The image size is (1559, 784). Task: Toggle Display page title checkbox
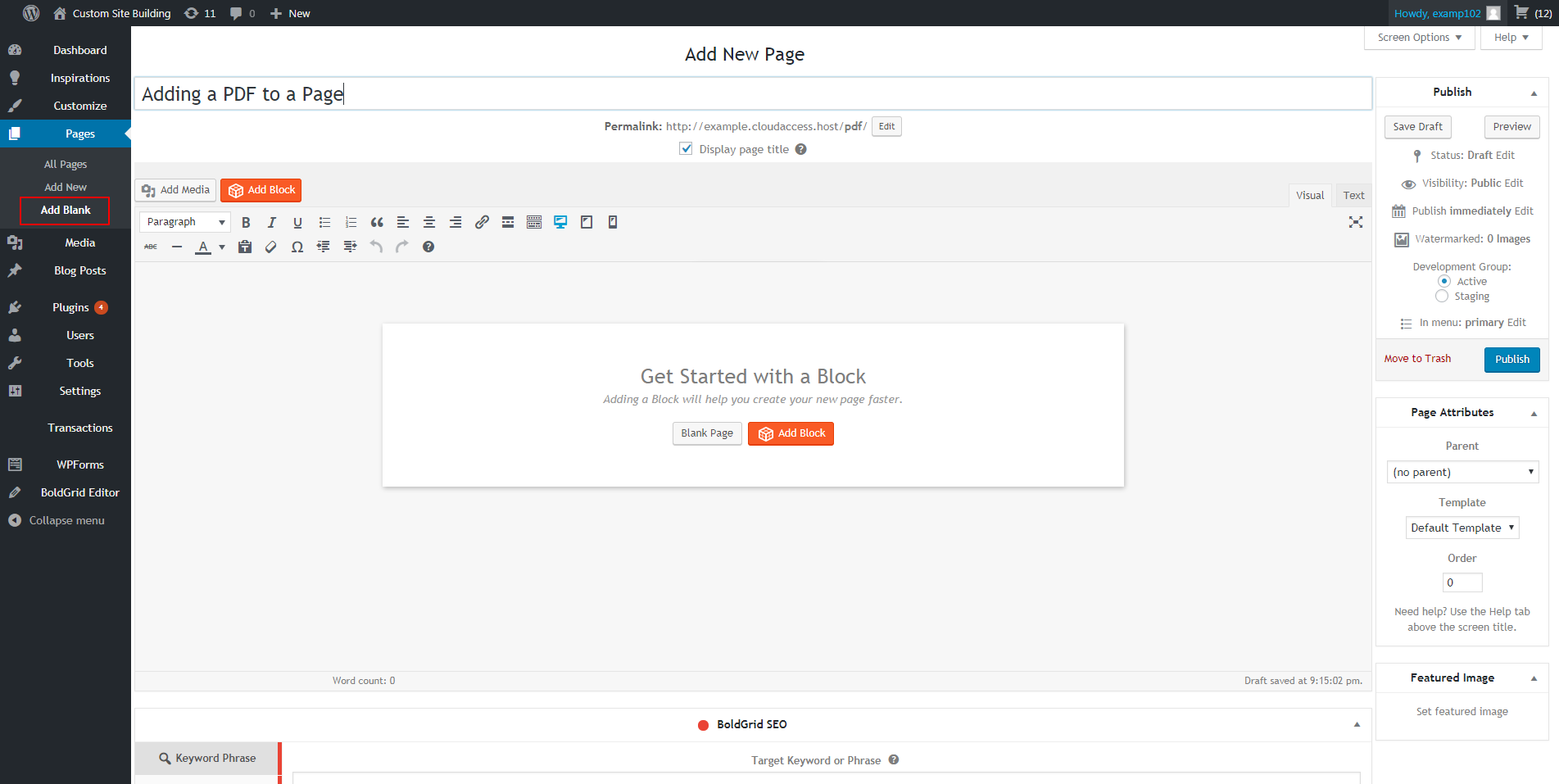tap(686, 149)
